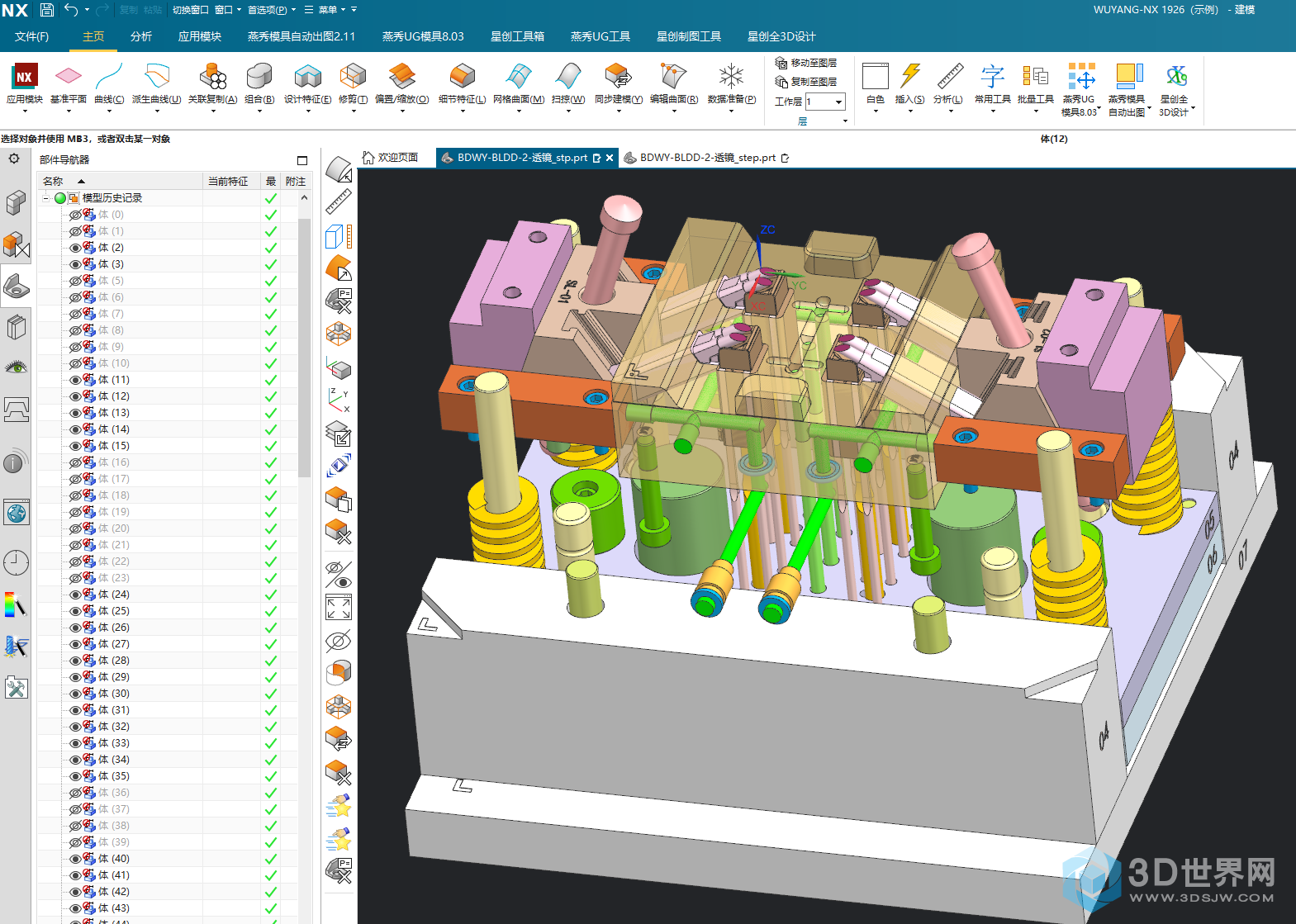Open the 同步建模(Y) synchronous modeling tool
Viewport: 1296px width, 924px height.
pos(618,76)
